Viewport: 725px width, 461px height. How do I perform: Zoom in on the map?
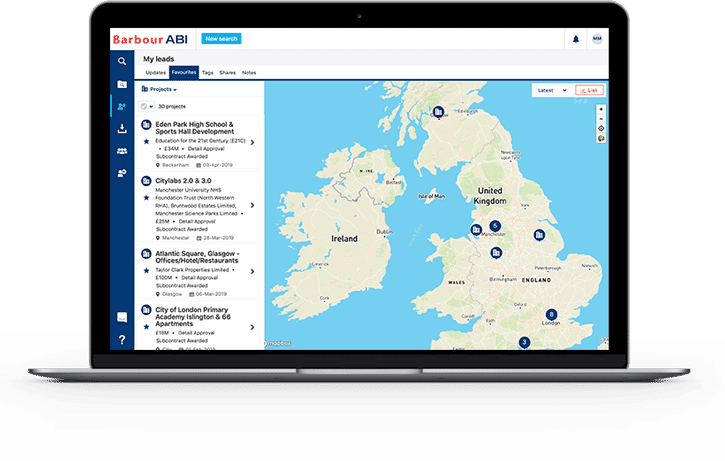pos(601,110)
